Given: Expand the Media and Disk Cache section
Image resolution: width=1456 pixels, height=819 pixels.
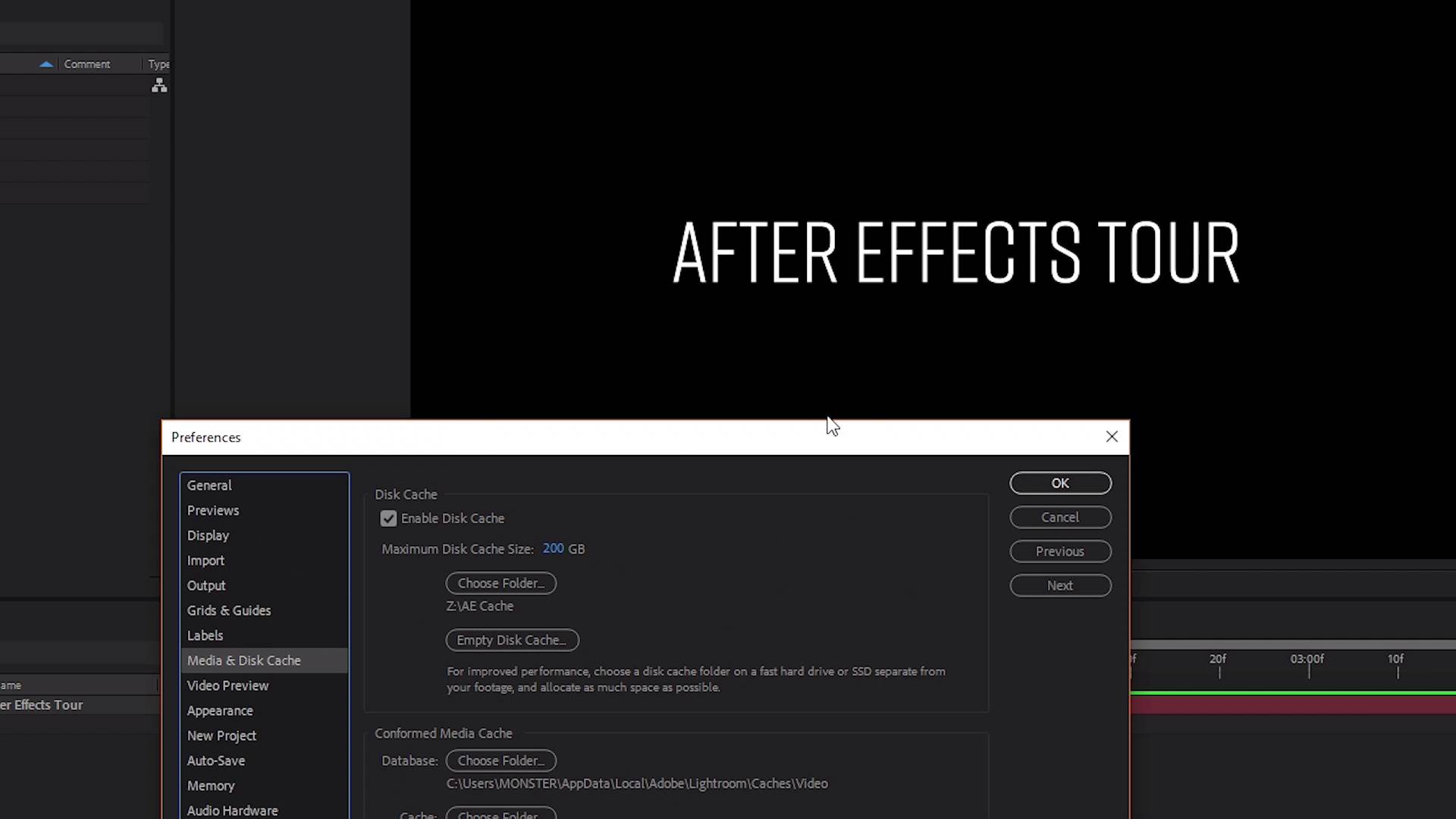Looking at the screenshot, I should (x=244, y=660).
